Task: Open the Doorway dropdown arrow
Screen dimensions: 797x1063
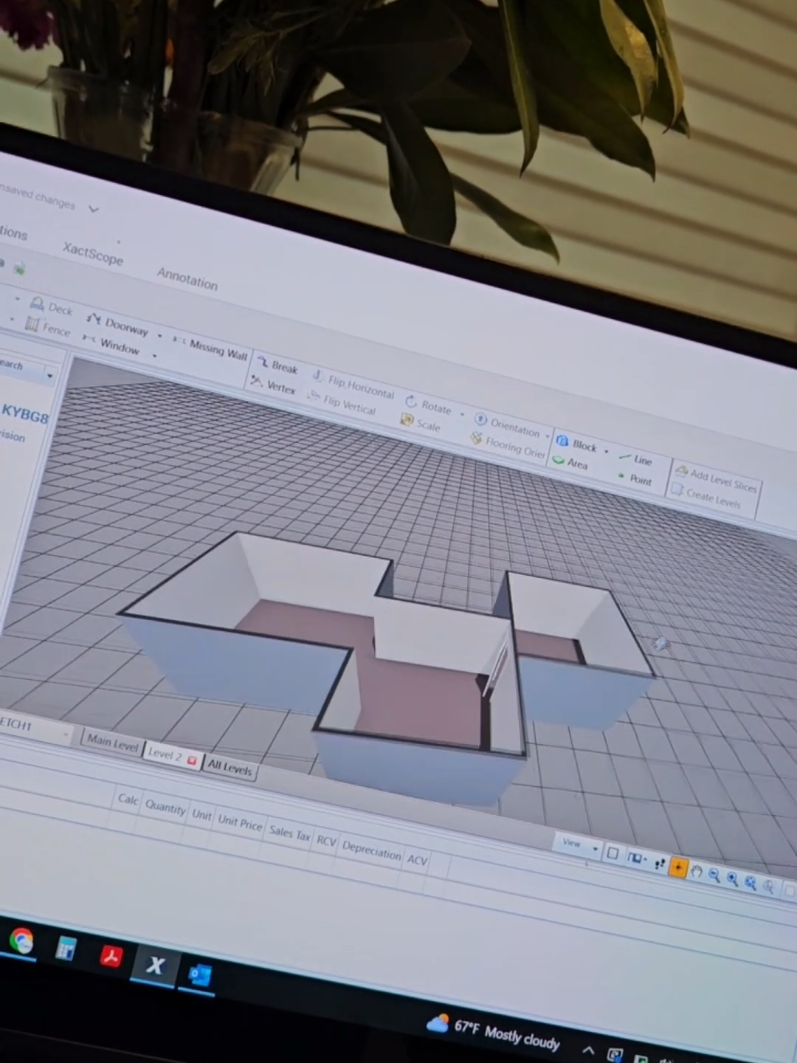Action: 159,336
